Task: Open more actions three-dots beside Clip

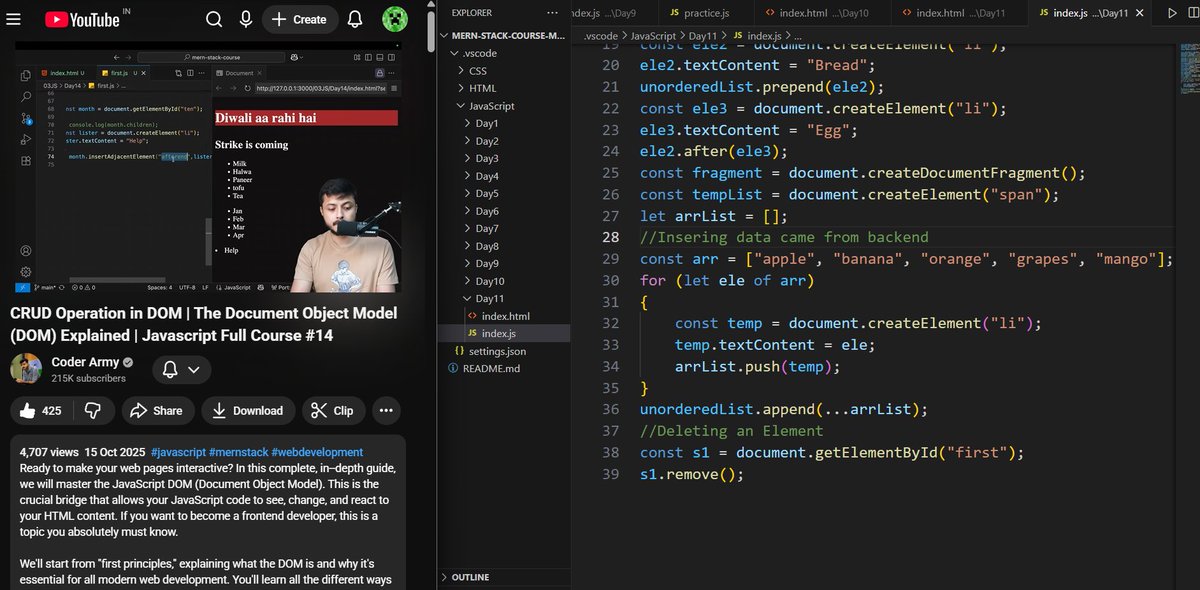Action: tap(387, 410)
